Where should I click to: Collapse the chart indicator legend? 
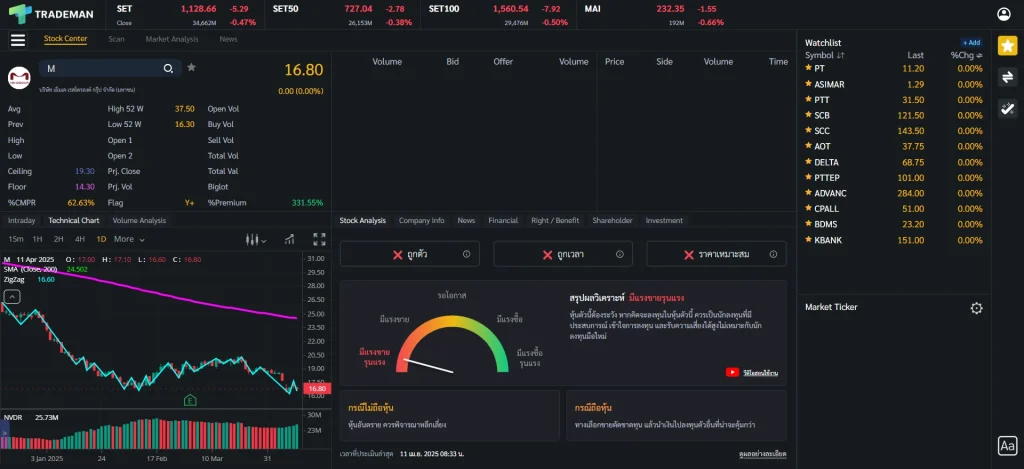point(12,296)
